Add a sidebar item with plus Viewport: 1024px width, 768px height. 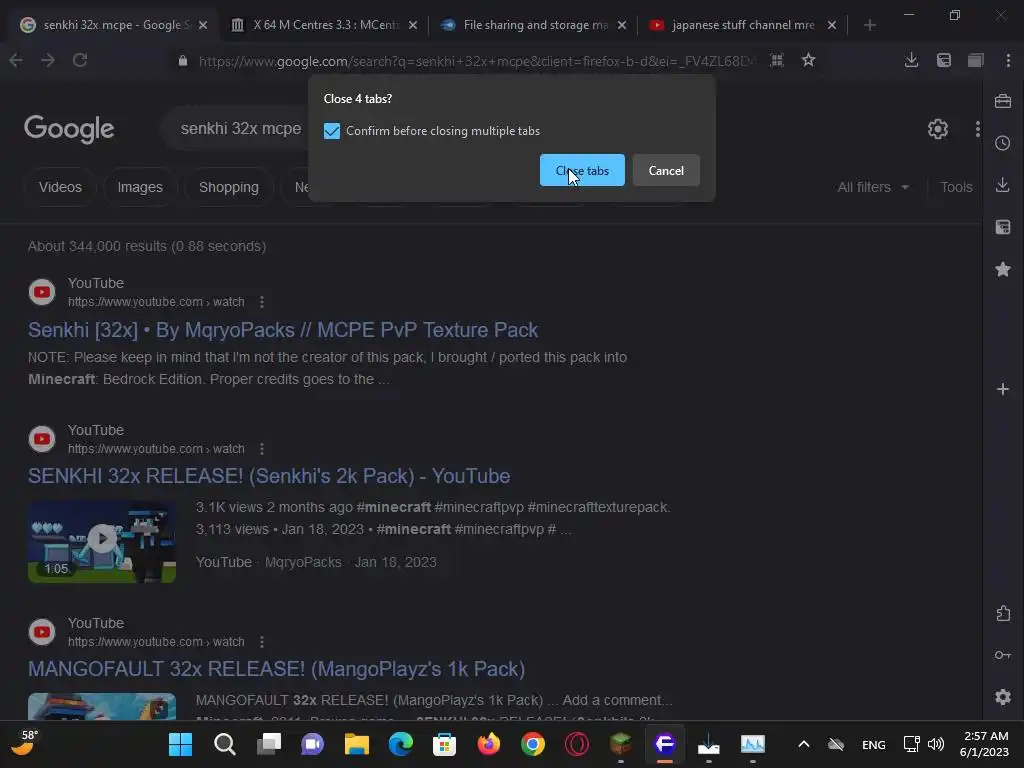point(1003,389)
